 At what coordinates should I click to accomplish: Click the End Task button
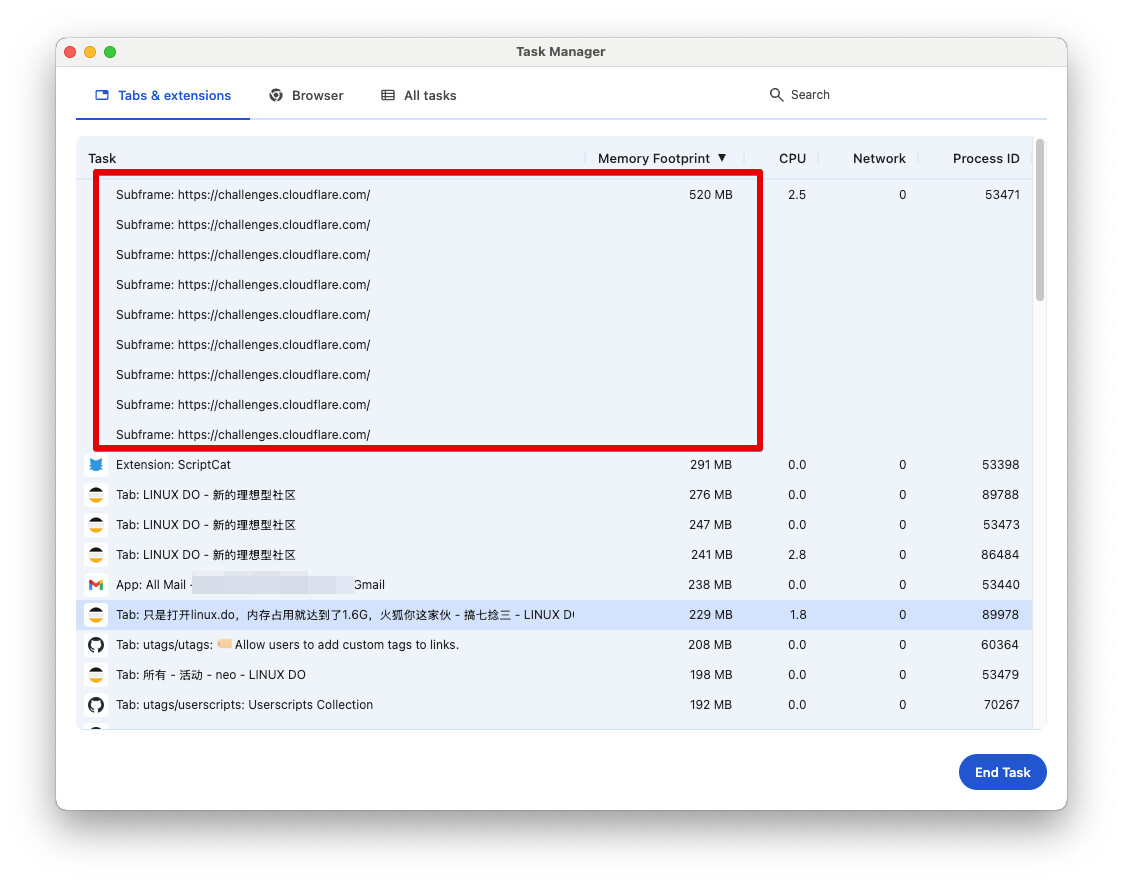click(1002, 772)
